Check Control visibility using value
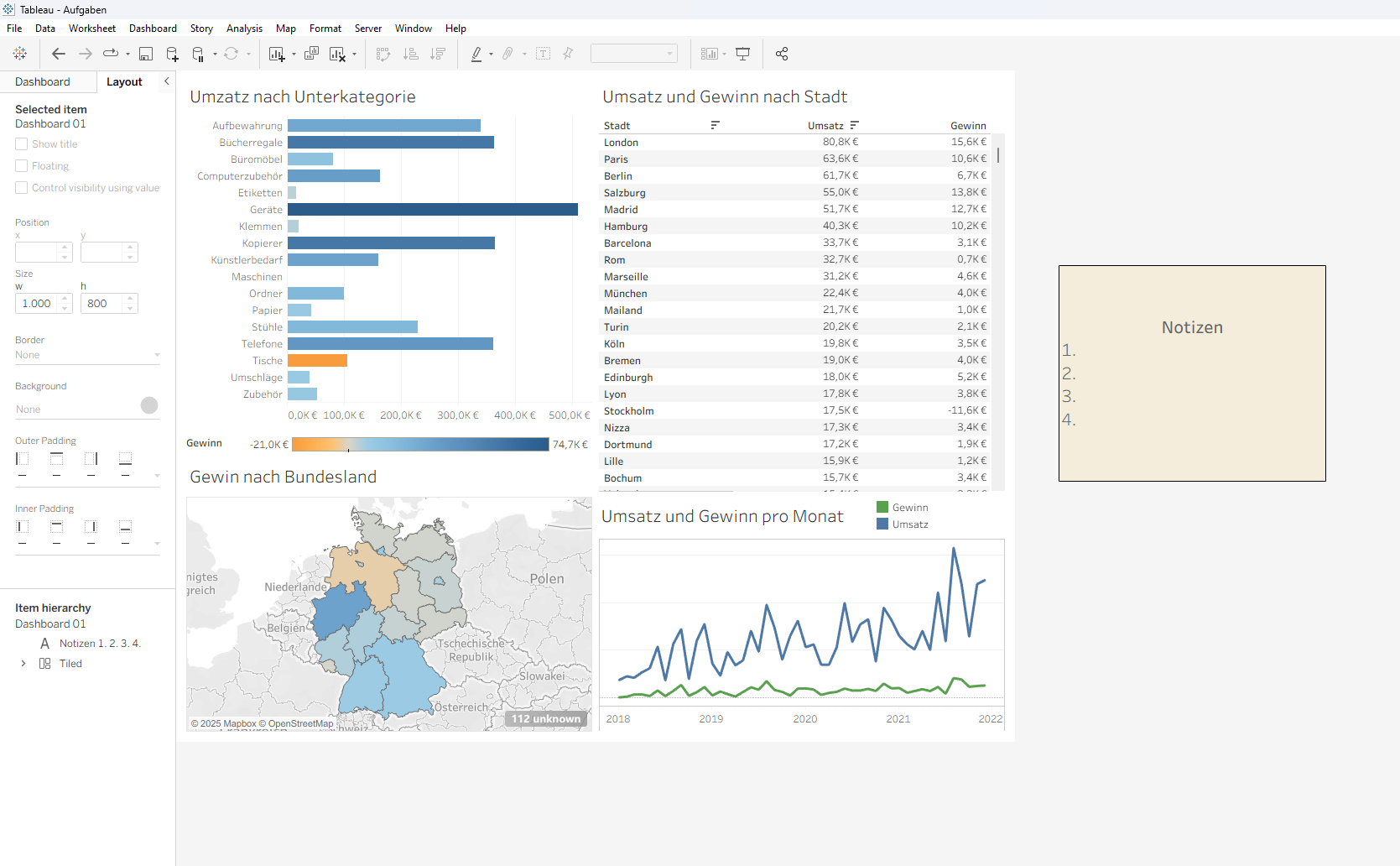The height and width of the screenshot is (866, 1400). 22,188
